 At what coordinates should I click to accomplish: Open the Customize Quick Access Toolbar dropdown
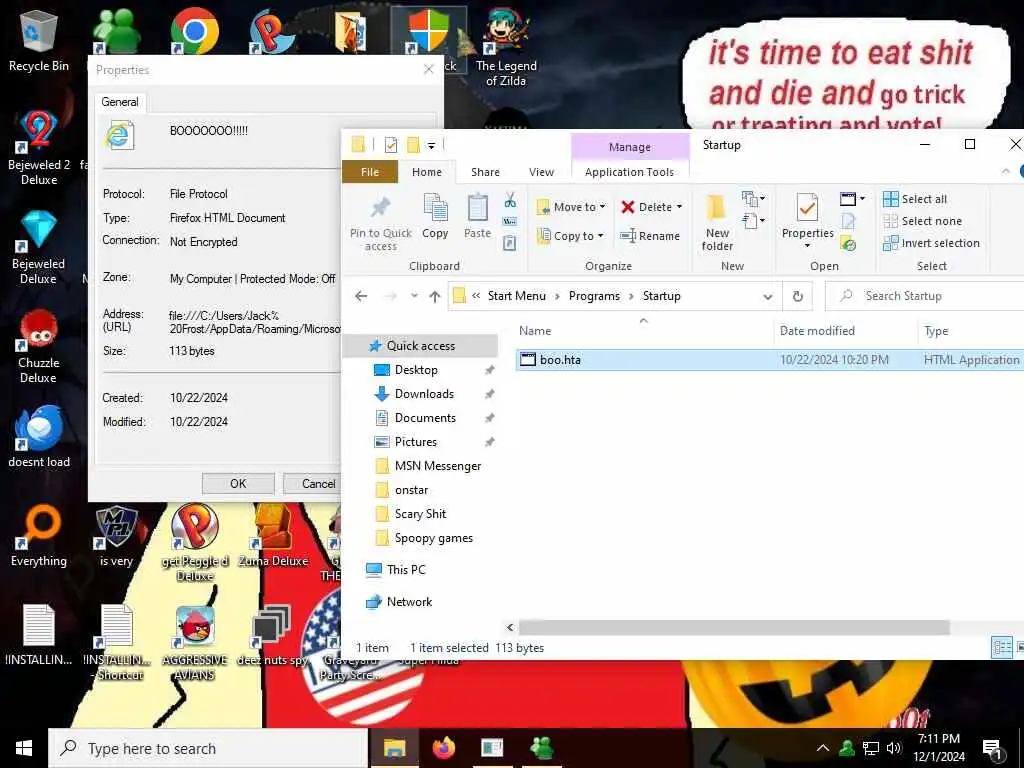pyautogui.click(x=431, y=145)
